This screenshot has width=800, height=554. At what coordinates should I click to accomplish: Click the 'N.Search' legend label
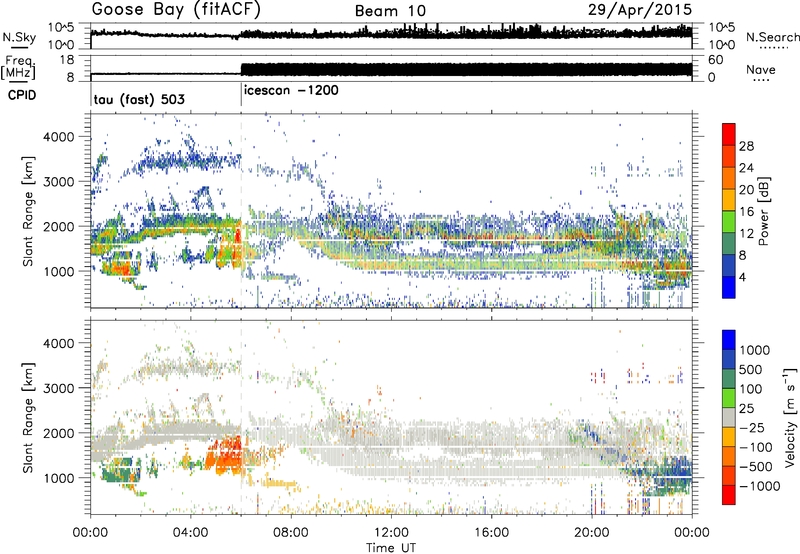pos(772,37)
